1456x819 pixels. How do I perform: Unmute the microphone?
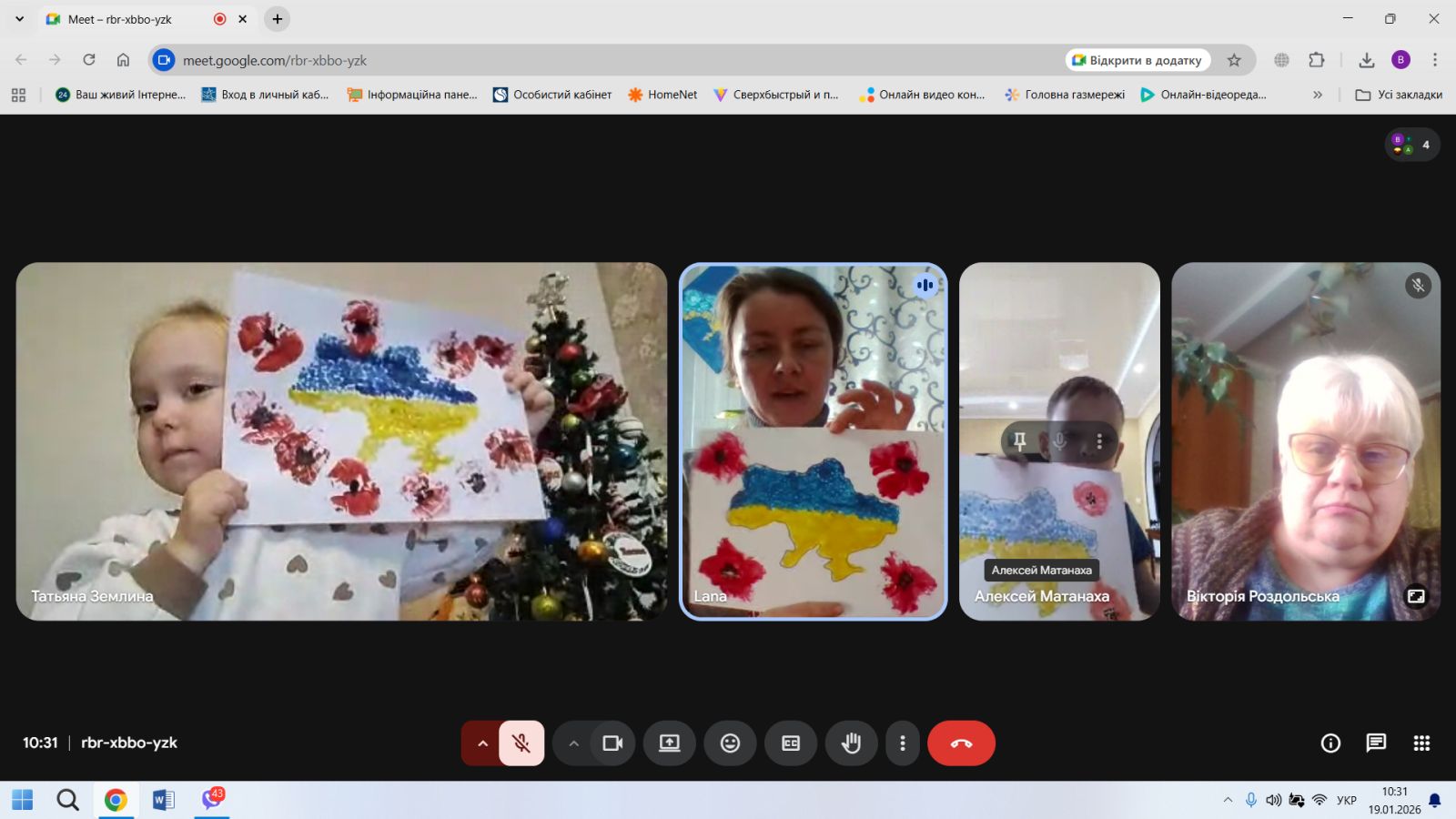click(x=521, y=743)
